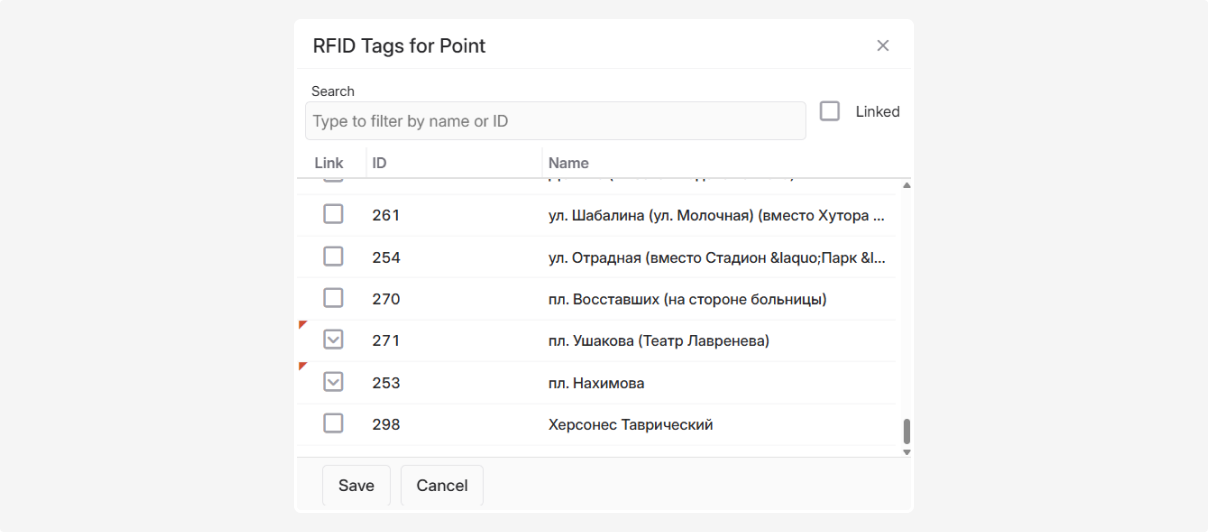This screenshot has height=532, width=1208.
Task: Unlink tag 253 пл. Нахимова checkbox
Action: click(x=333, y=382)
